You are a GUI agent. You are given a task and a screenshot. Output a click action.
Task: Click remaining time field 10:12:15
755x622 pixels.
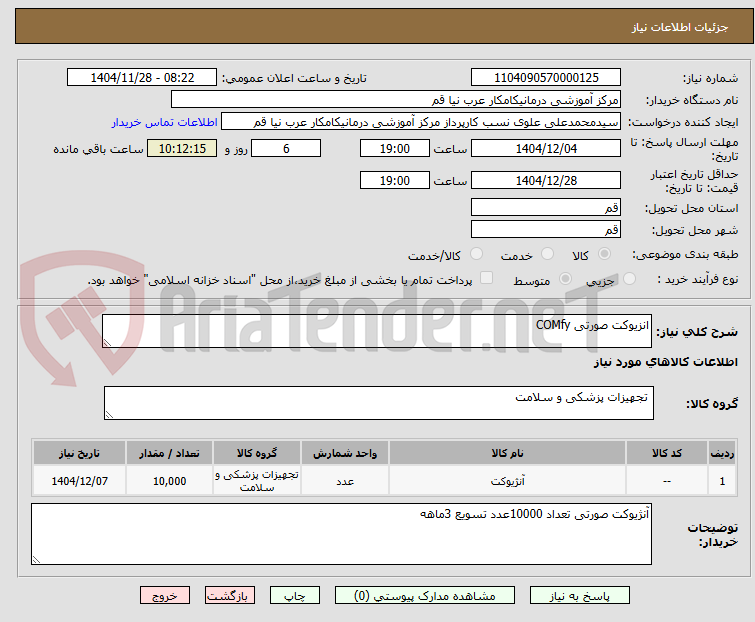pyautogui.click(x=182, y=148)
